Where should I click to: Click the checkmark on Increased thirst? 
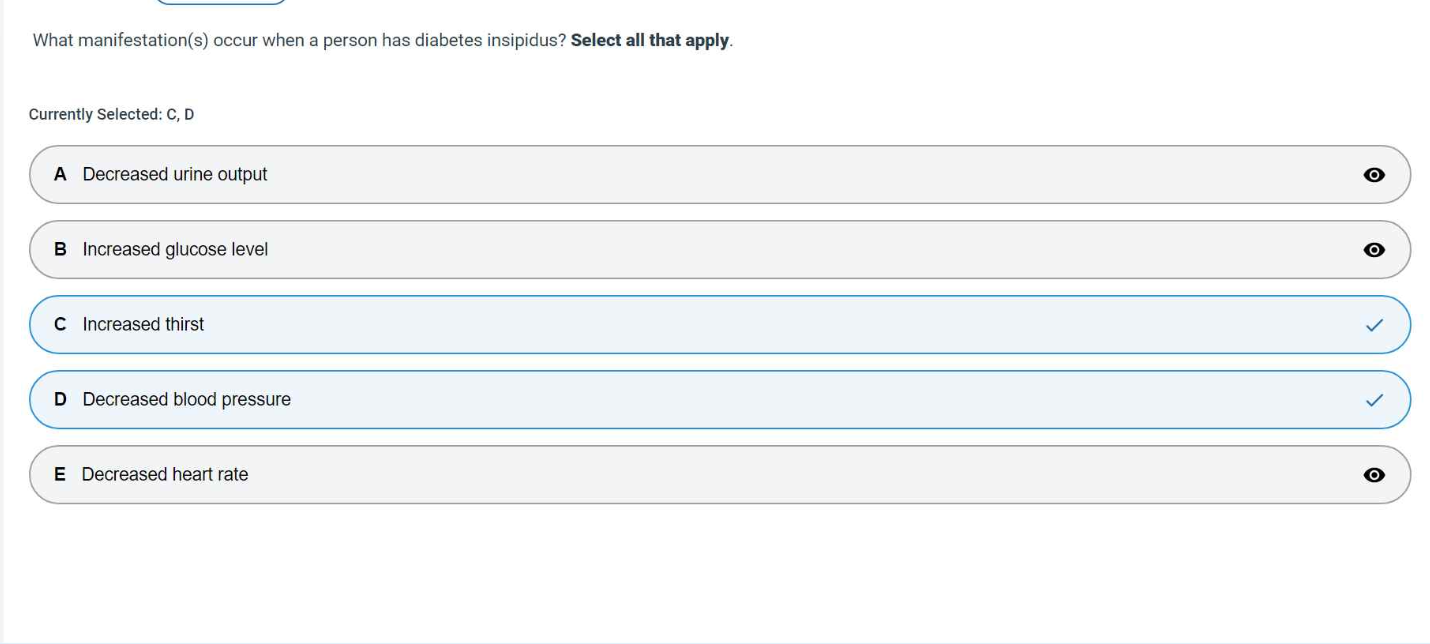(x=1374, y=325)
